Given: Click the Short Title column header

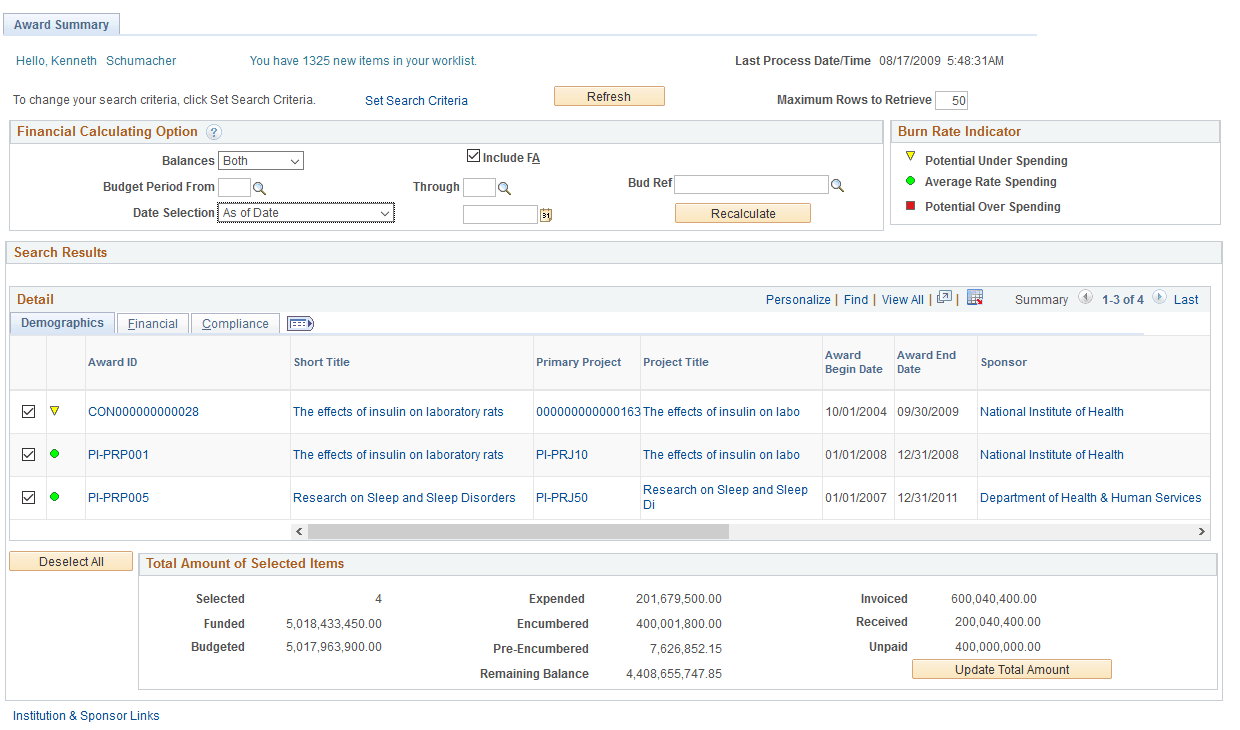Looking at the screenshot, I should click(x=321, y=362).
